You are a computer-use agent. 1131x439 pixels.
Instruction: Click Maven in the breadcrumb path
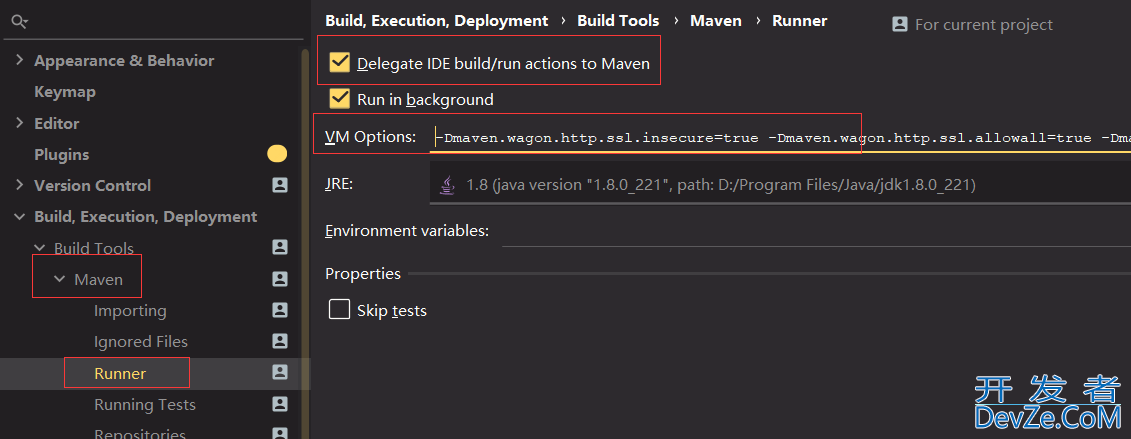pyautogui.click(x=715, y=21)
